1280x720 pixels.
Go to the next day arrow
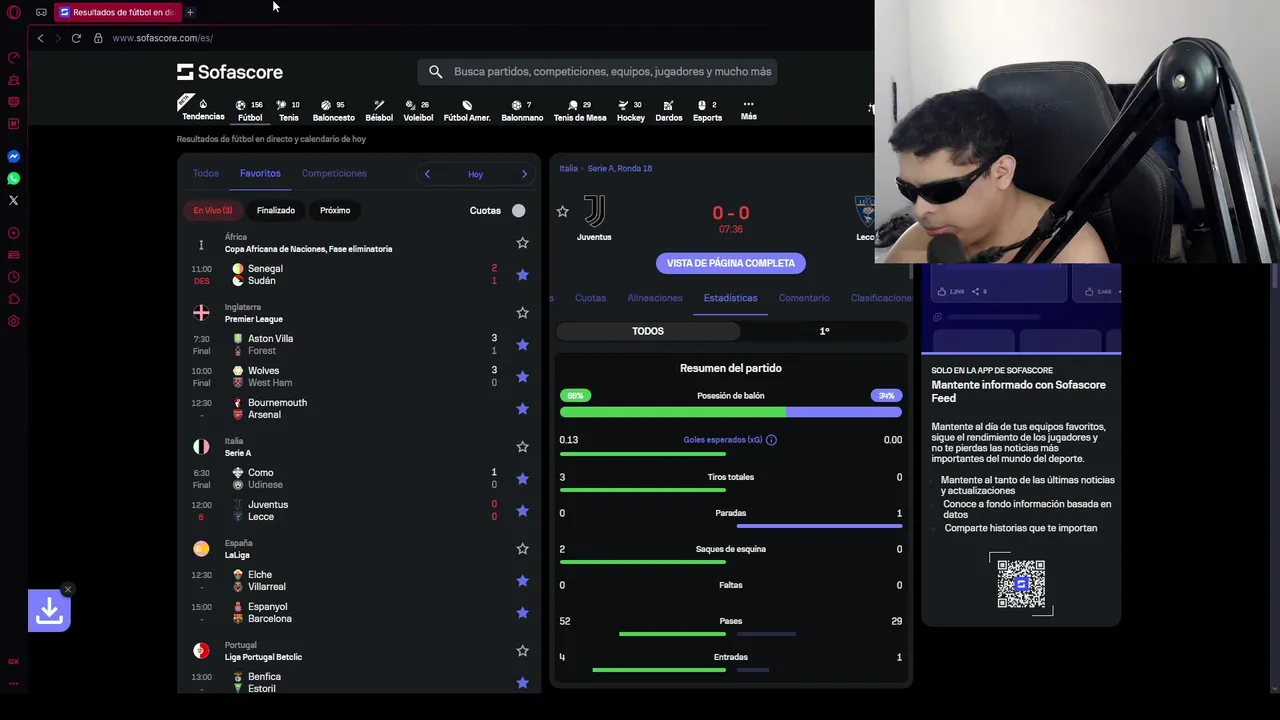[524, 174]
